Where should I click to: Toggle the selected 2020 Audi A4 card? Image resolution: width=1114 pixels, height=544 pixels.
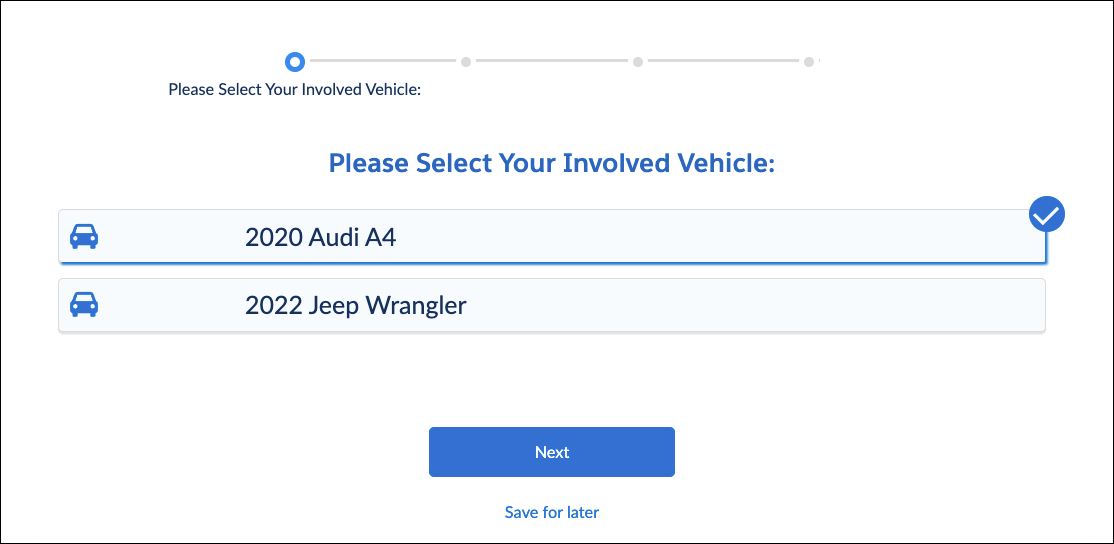pos(552,236)
